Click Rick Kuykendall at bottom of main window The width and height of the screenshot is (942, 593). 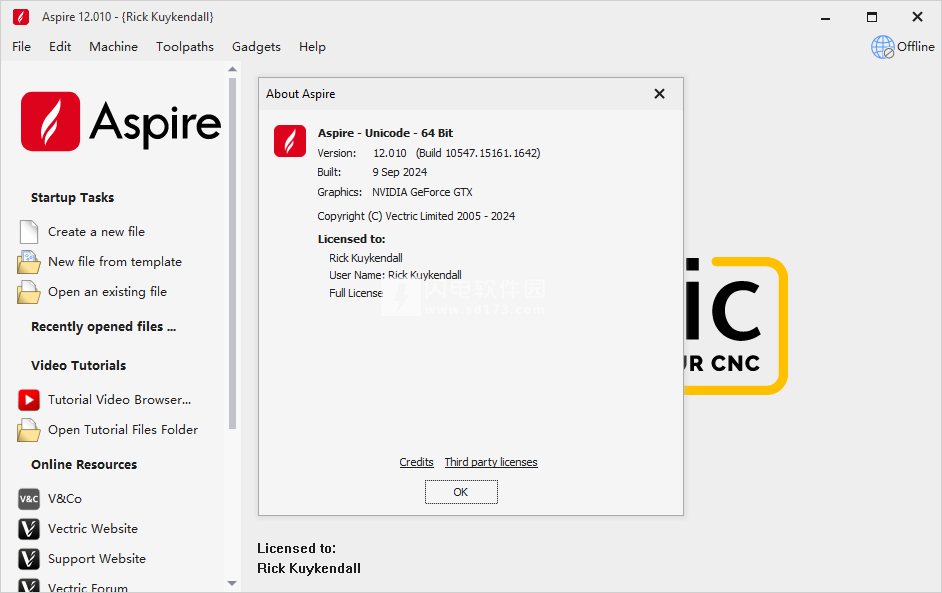click(x=309, y=568)
